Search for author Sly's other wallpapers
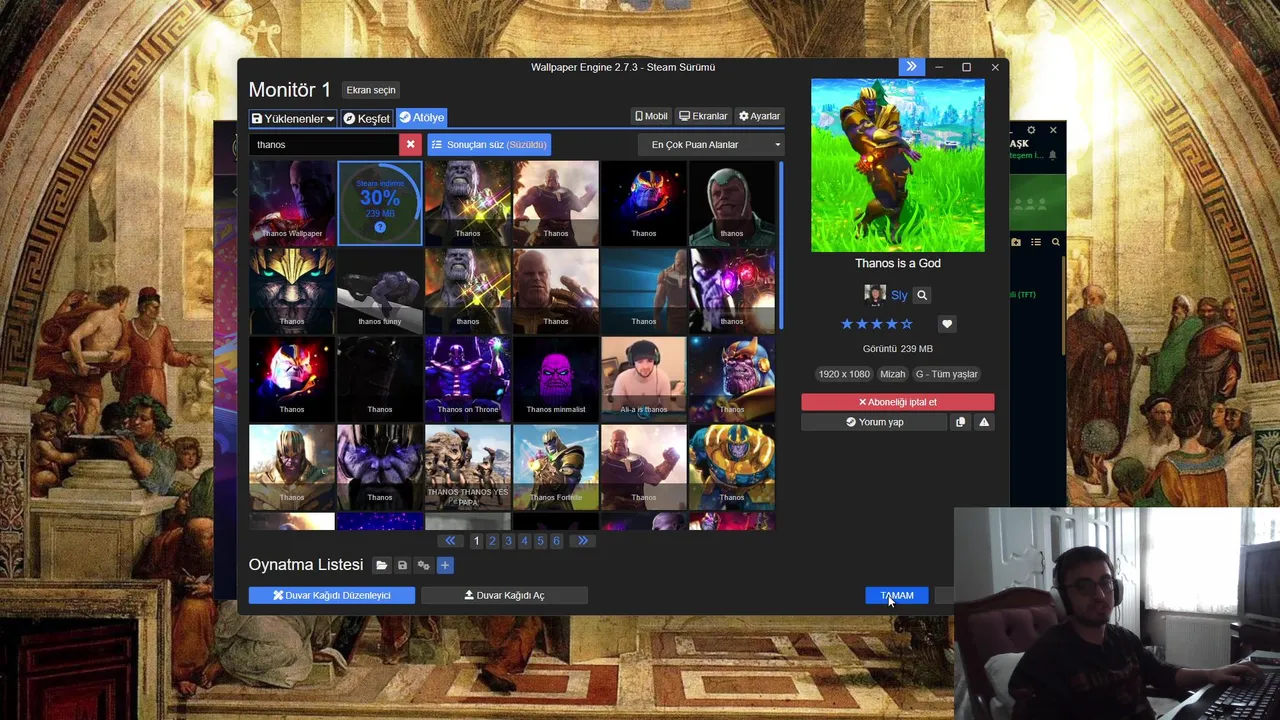The image size is (1280, 720). 922,295
